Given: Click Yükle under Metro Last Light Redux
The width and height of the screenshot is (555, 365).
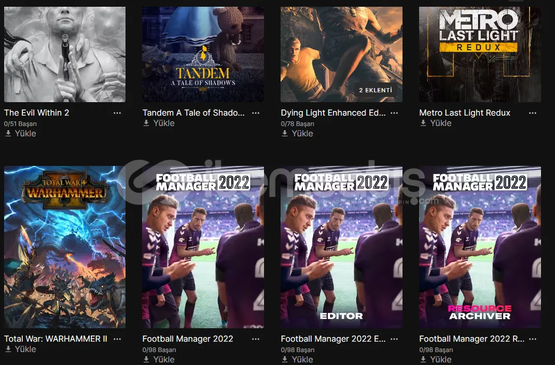Looking at the screenshot, I should pyautogui.click(x=436, y=123).
